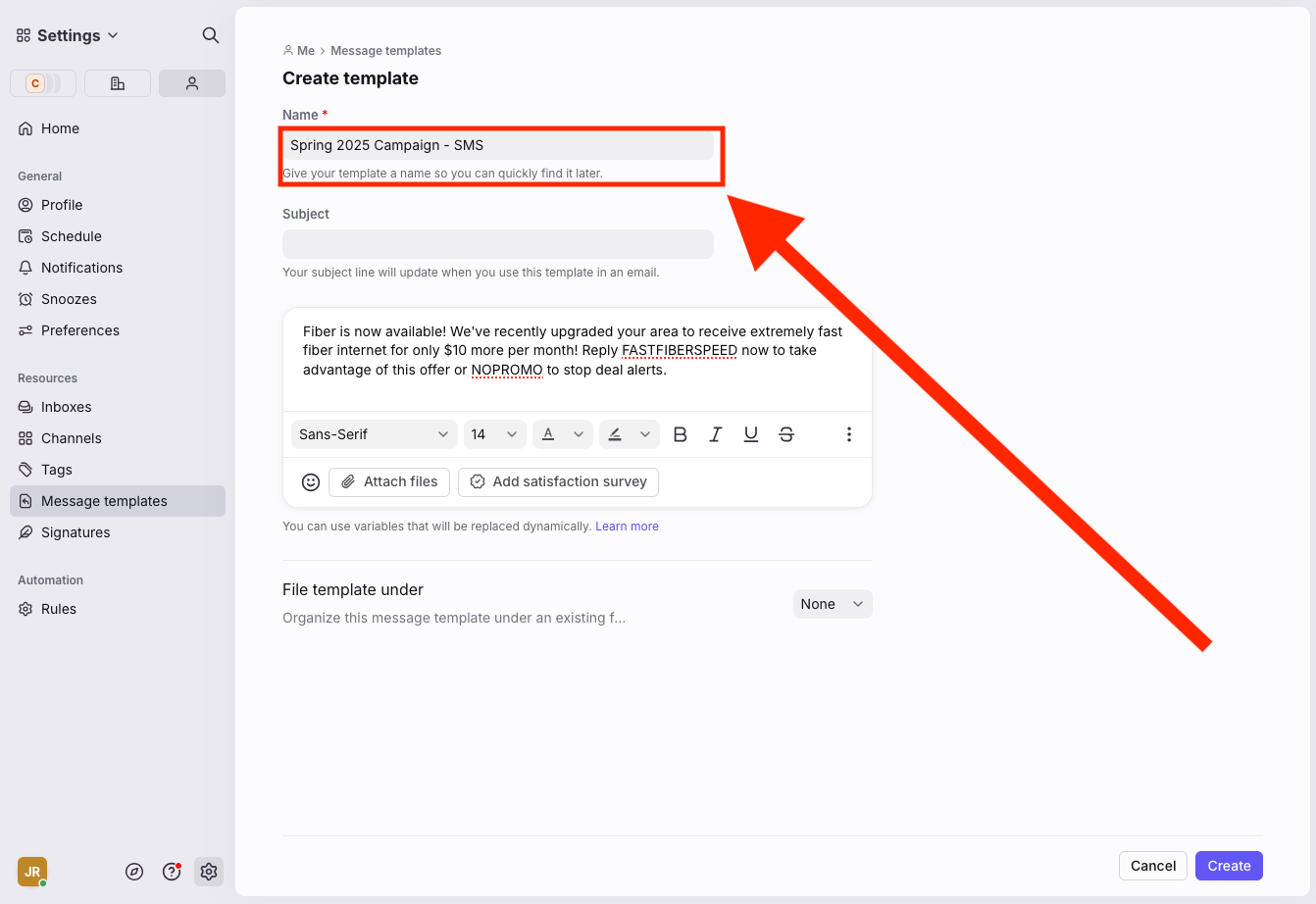Expand the font size 14 dropdown
This screenshot has width=1316, height=904.
[x=494, y=434]
